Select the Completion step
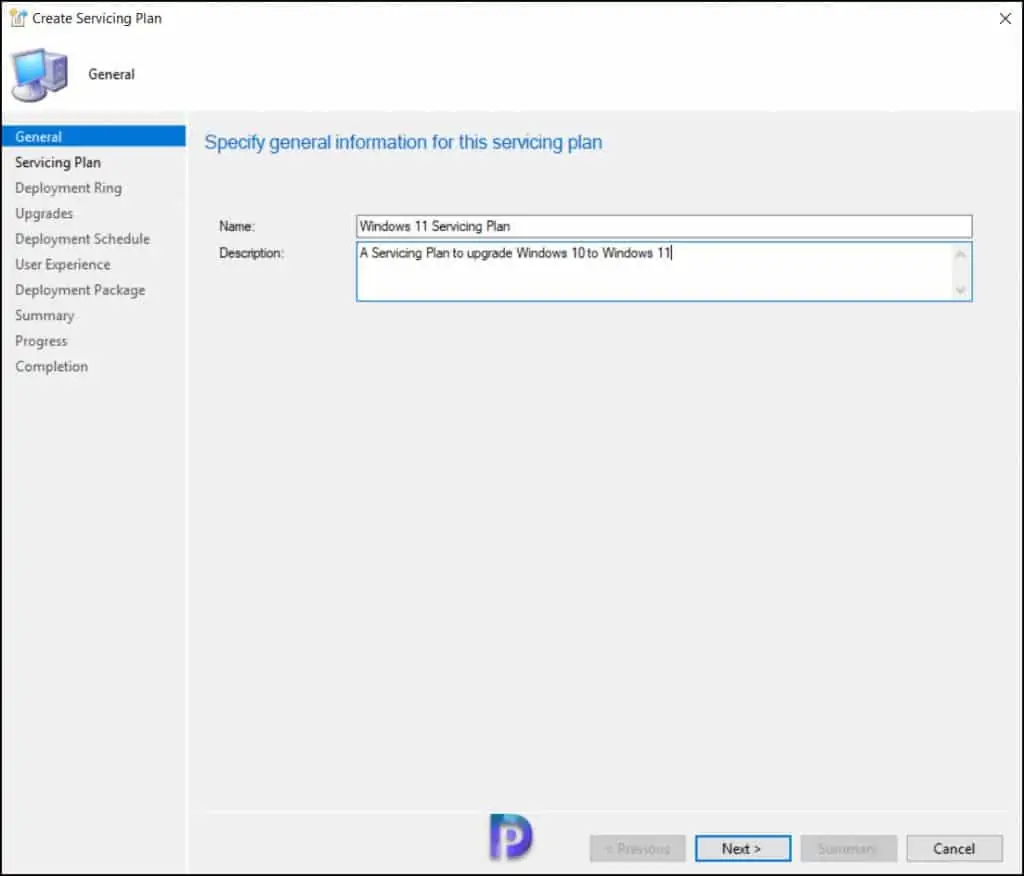 [x=51, y=366]
